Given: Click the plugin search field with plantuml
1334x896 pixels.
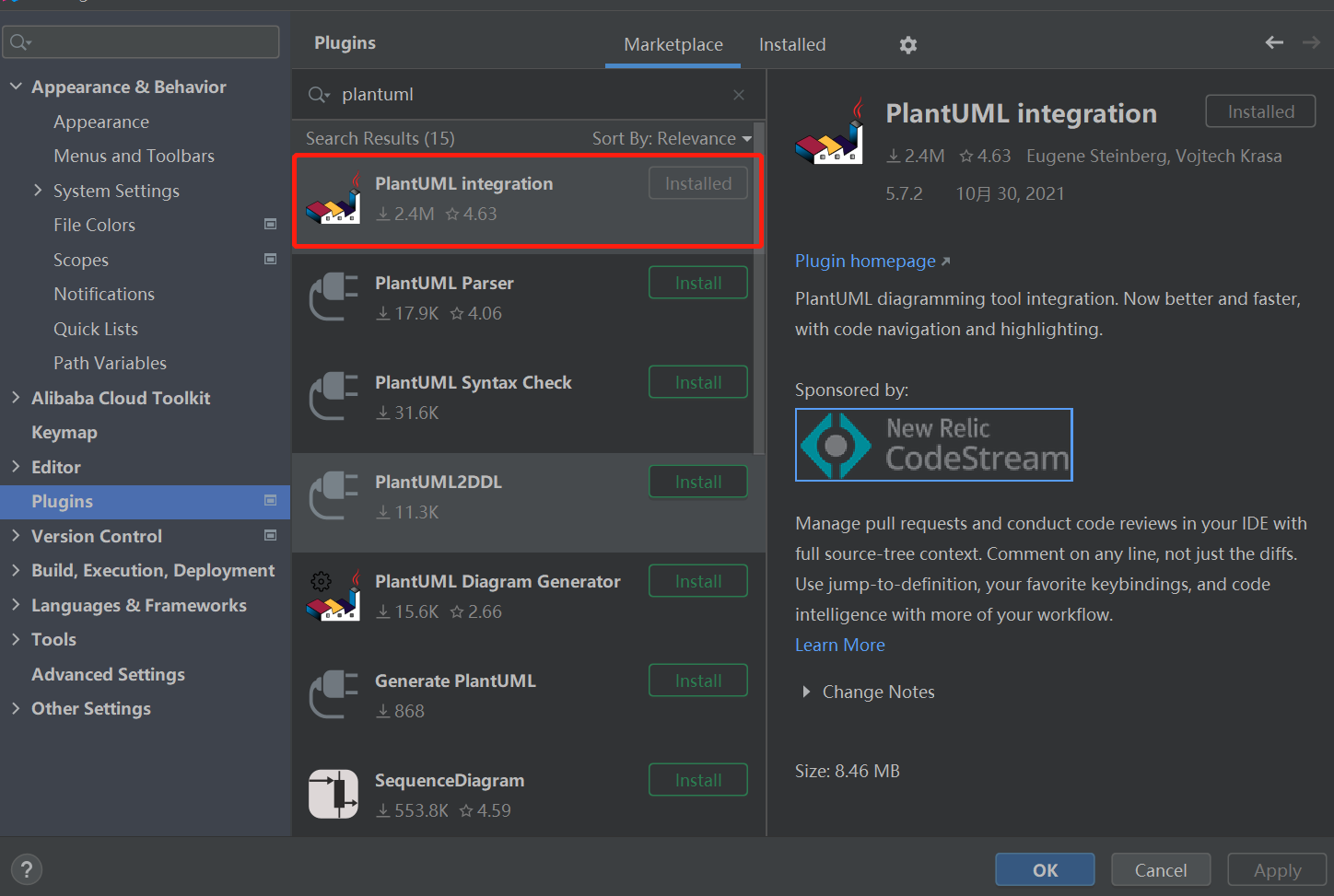Looking at the screenshot, I should (x=528, y=95).
